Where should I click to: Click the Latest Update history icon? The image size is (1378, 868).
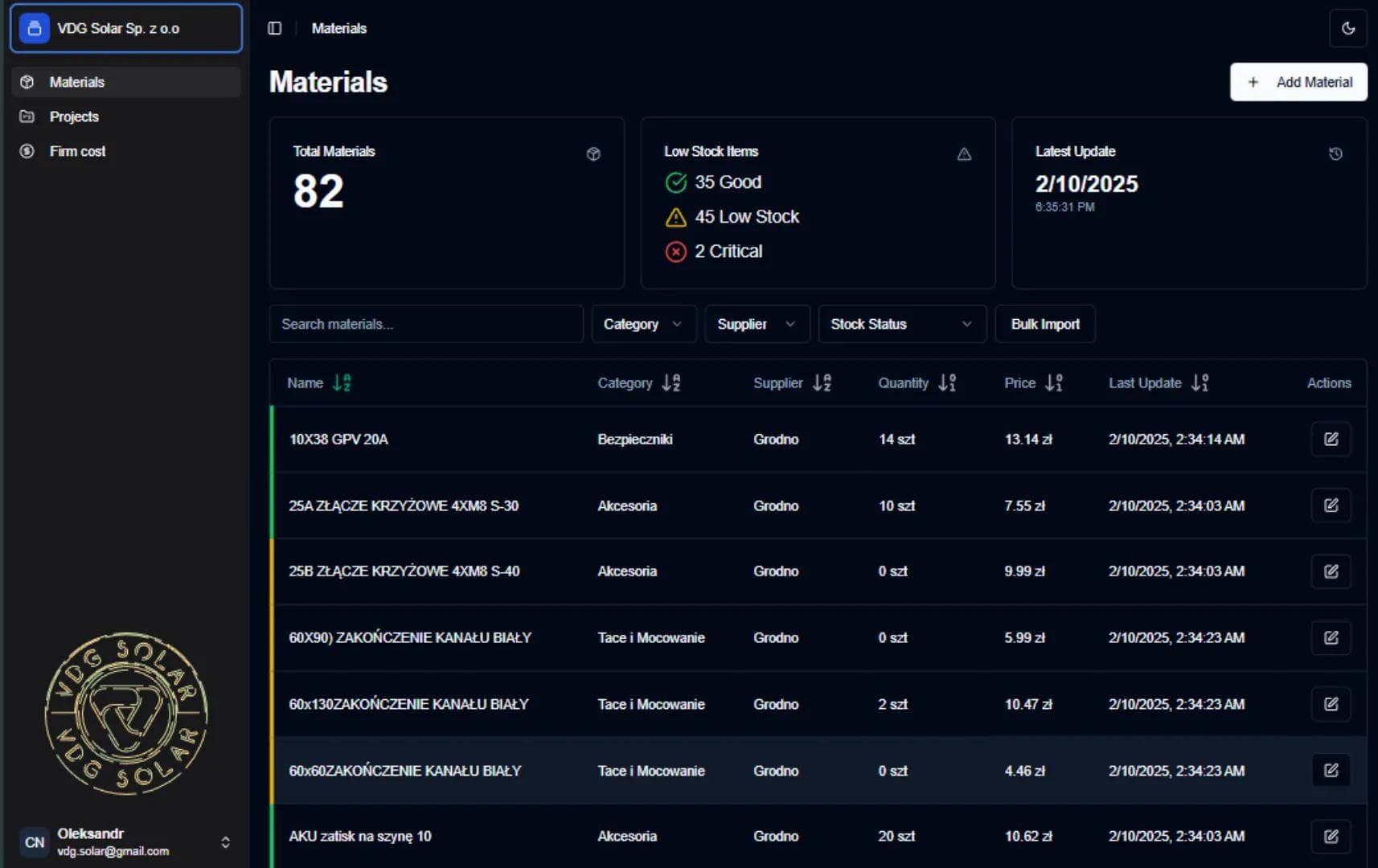pos(1336,154)
